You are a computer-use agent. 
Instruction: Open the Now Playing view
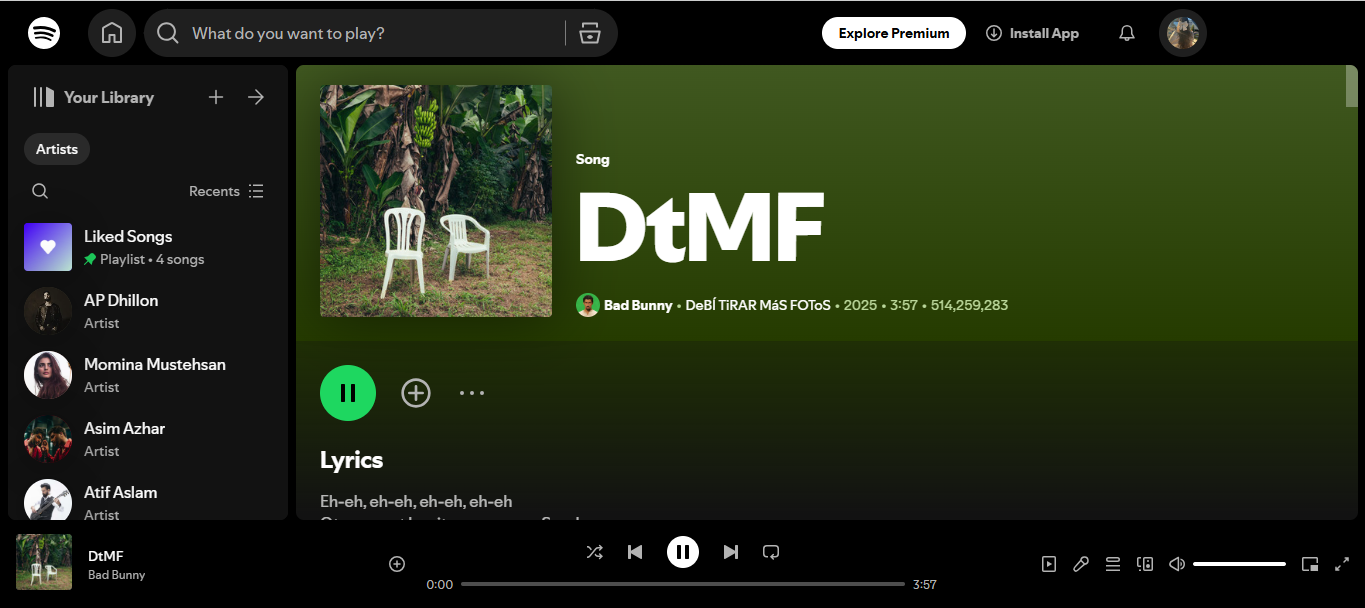(x=1048, y=563)
